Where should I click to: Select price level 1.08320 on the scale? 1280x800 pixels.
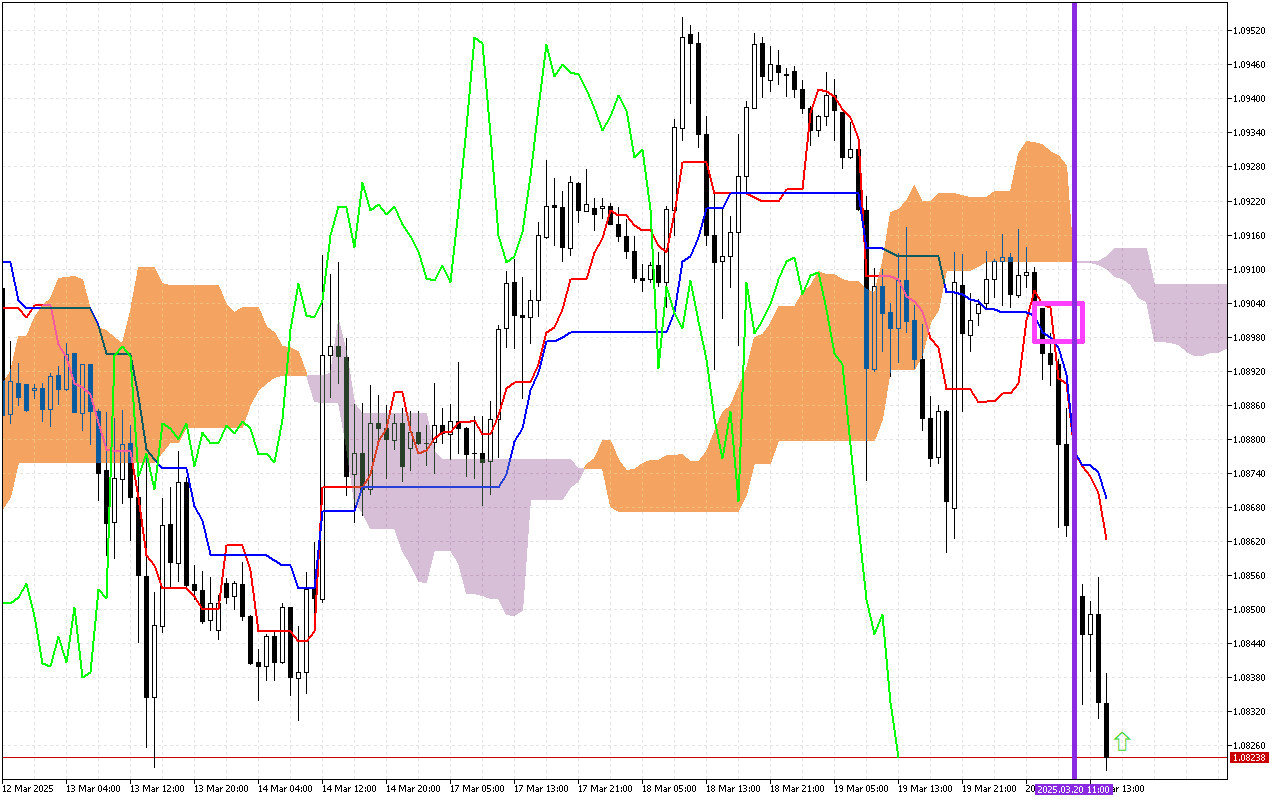(x=1251, y=711)
